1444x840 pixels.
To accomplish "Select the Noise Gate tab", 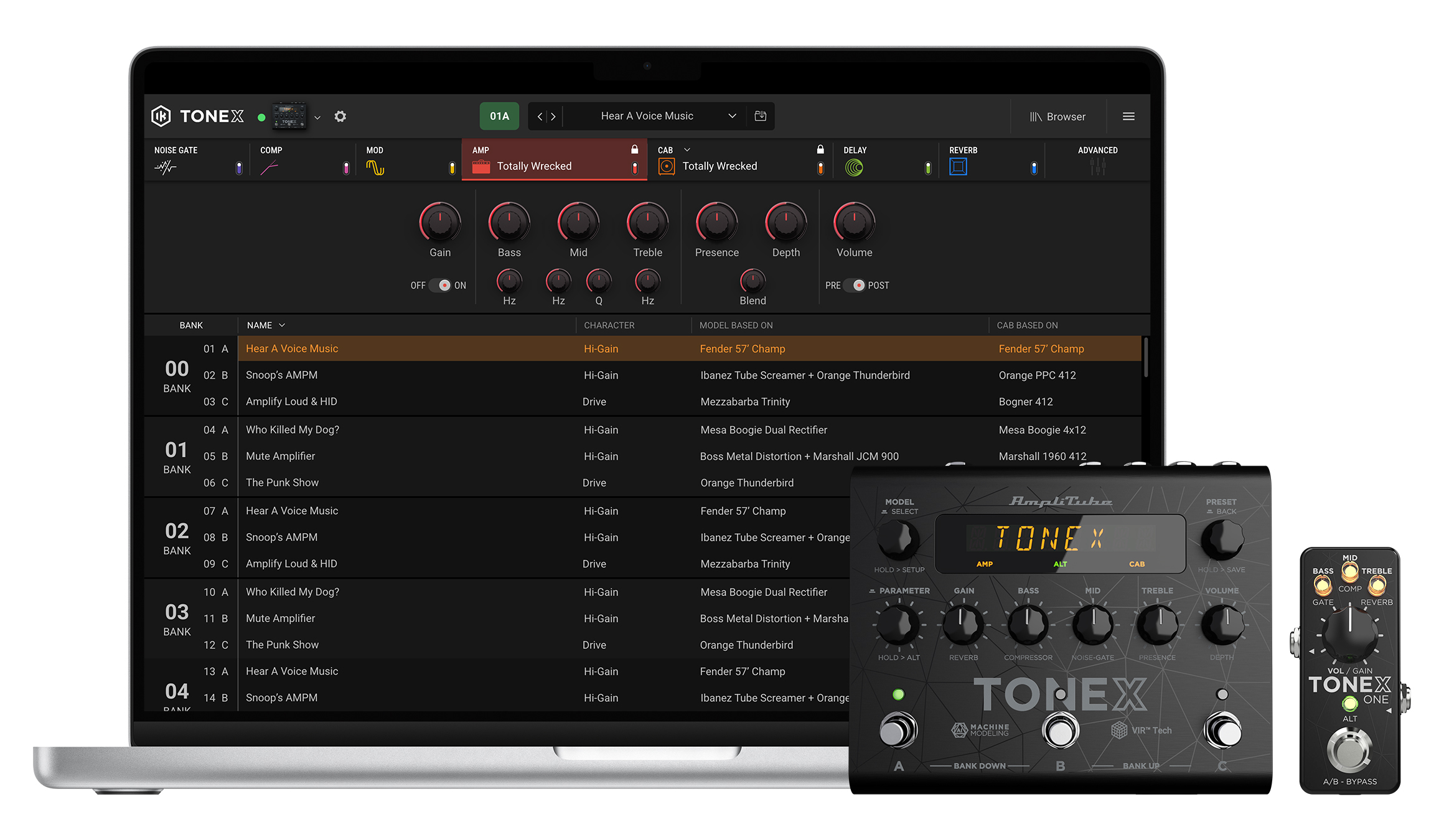I will click(x=197, y=159).
